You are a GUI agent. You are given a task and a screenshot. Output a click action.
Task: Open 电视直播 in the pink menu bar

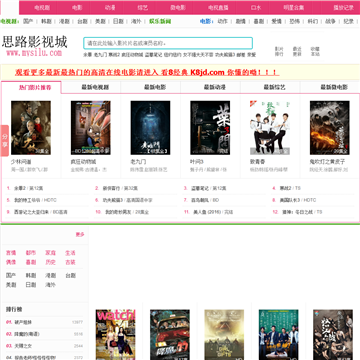(x=218, y=7)
